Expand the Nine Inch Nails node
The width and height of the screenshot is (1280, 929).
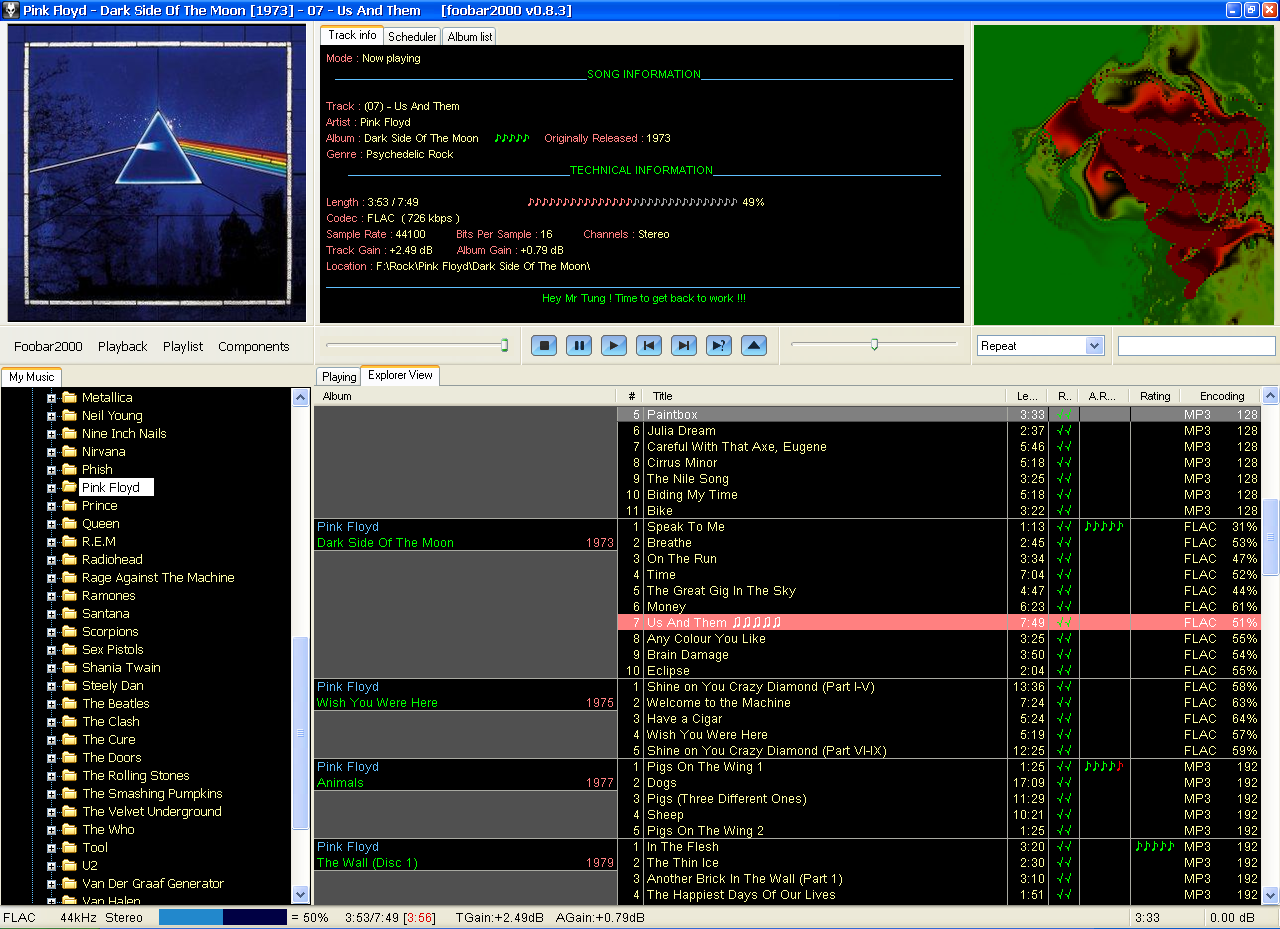[51, 434]
